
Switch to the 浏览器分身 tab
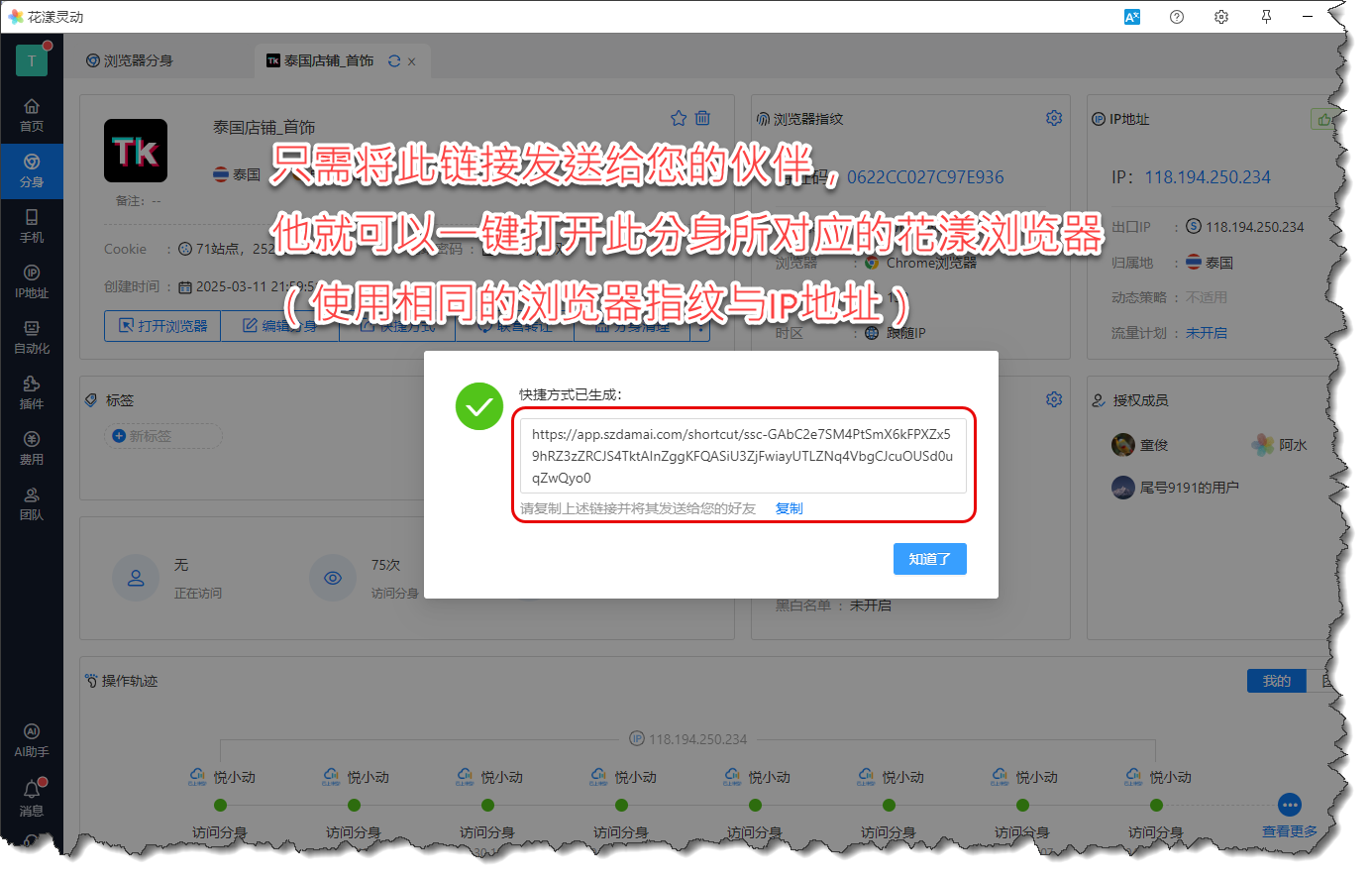[130, 60]
